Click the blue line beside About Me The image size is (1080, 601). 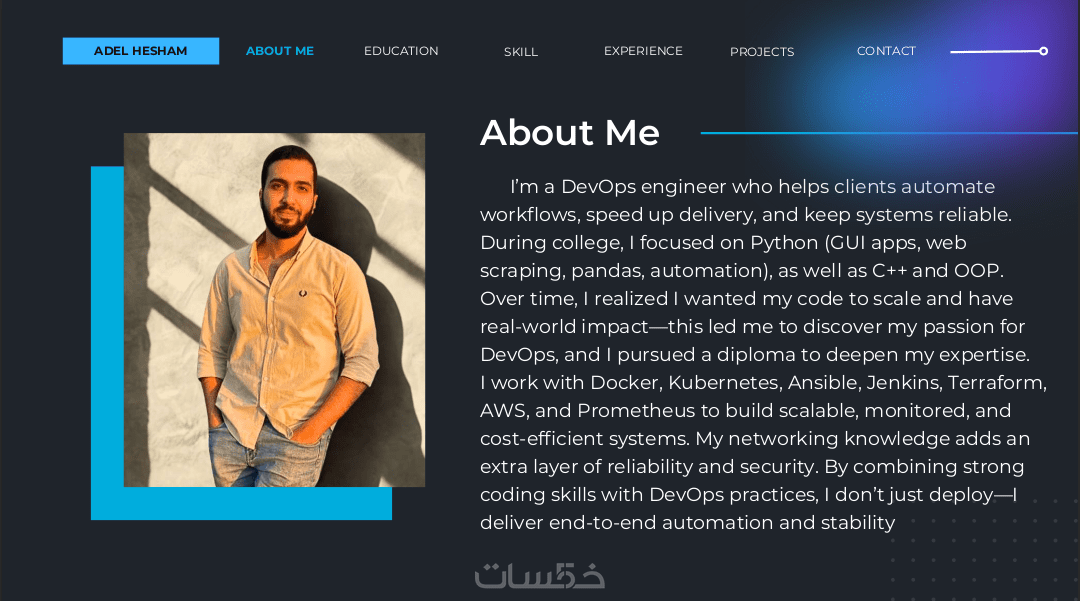click(889, 133)
